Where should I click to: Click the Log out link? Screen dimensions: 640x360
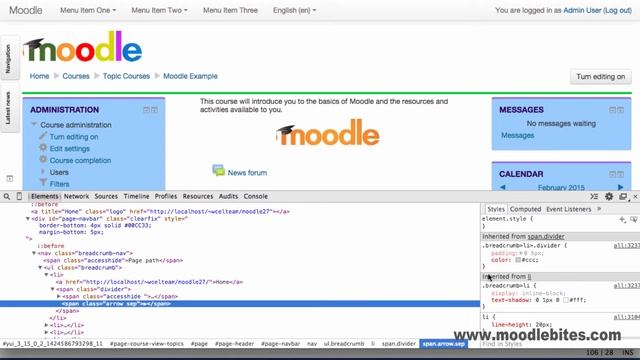pyautogui.click(x=618, y=10)
